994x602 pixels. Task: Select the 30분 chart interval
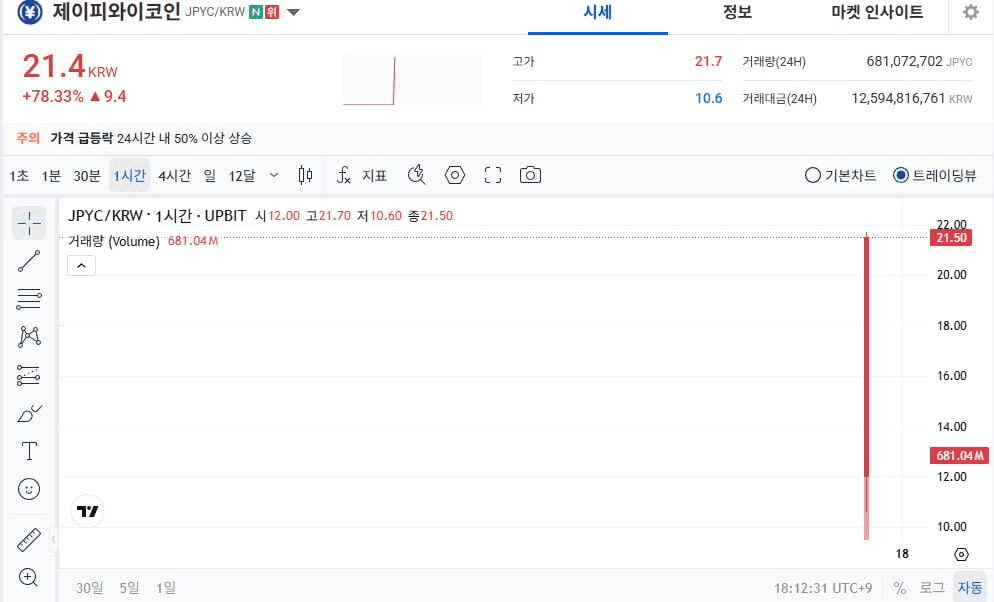tap(87, 176)
